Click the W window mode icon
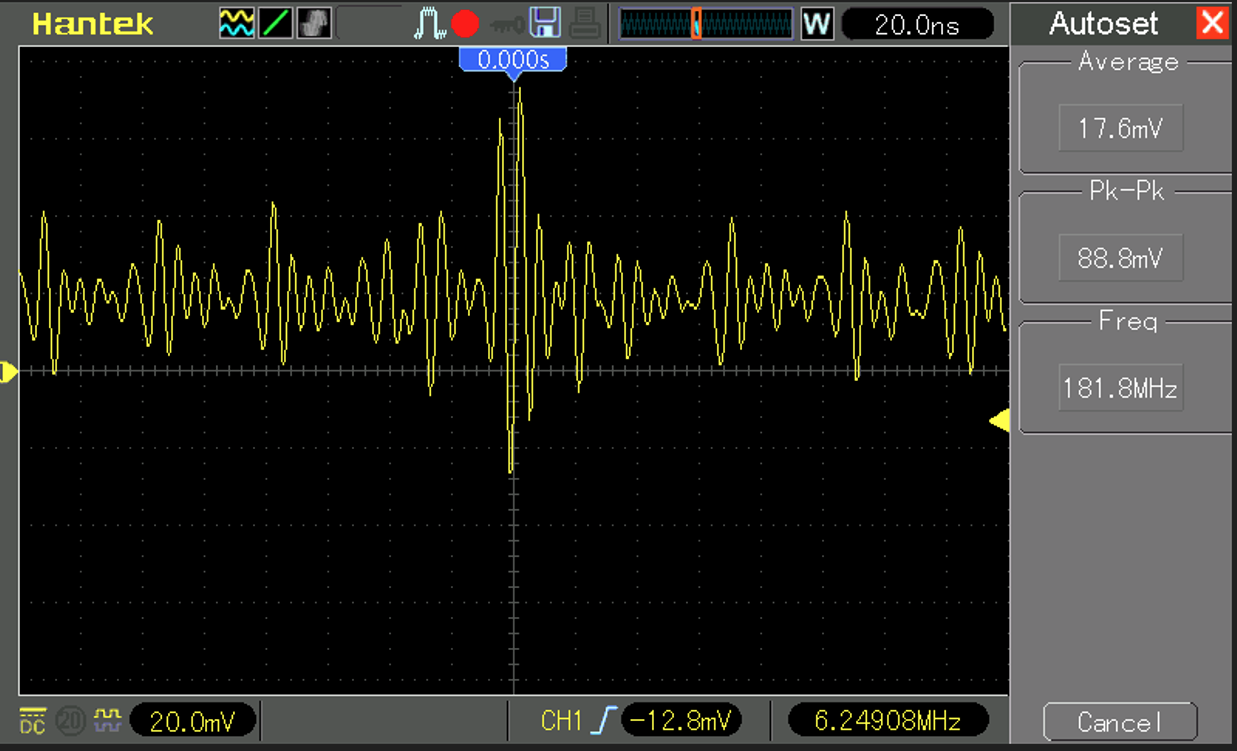 (x=817, y=24)
